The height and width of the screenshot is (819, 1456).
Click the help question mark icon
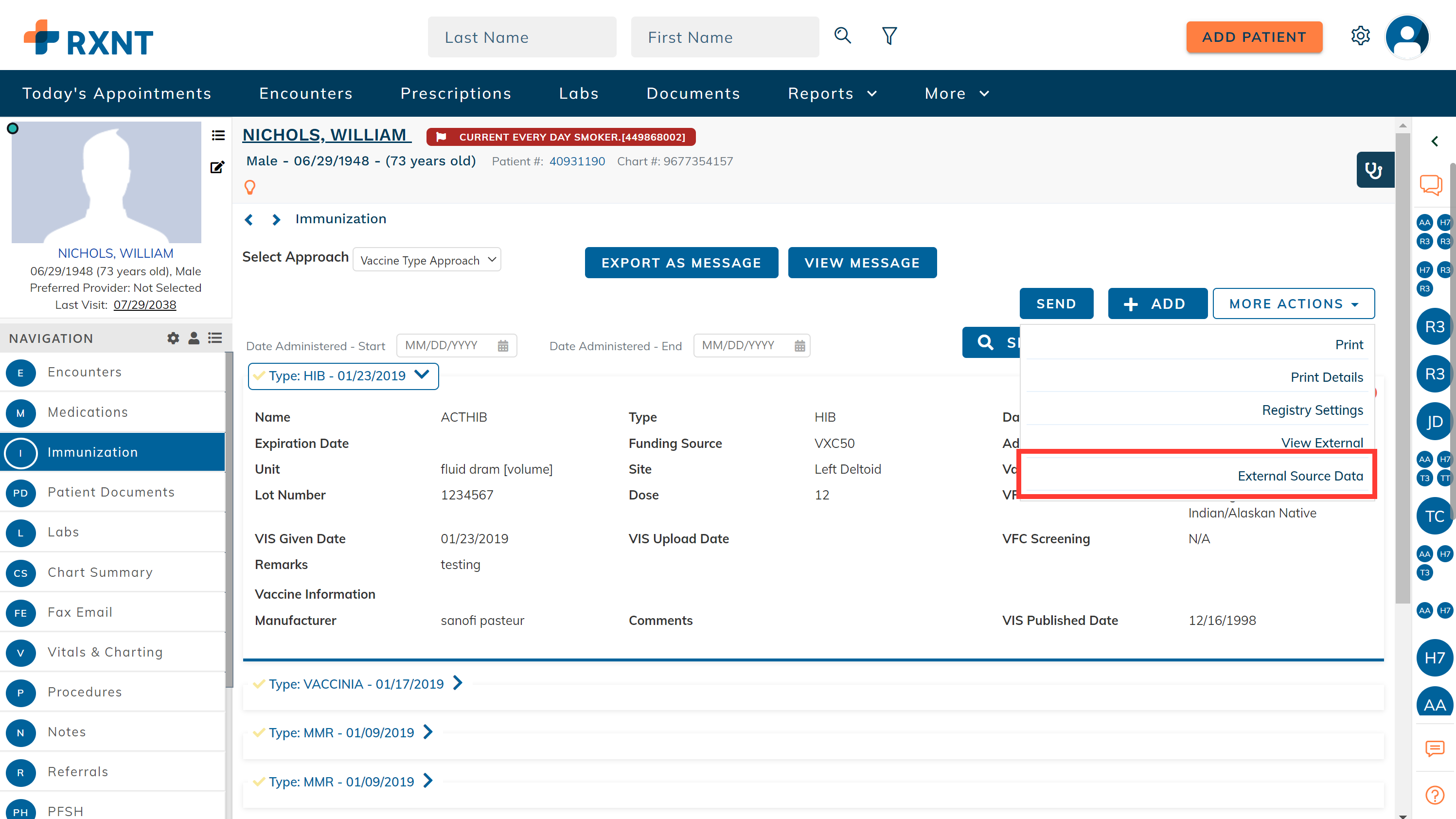1435,795
